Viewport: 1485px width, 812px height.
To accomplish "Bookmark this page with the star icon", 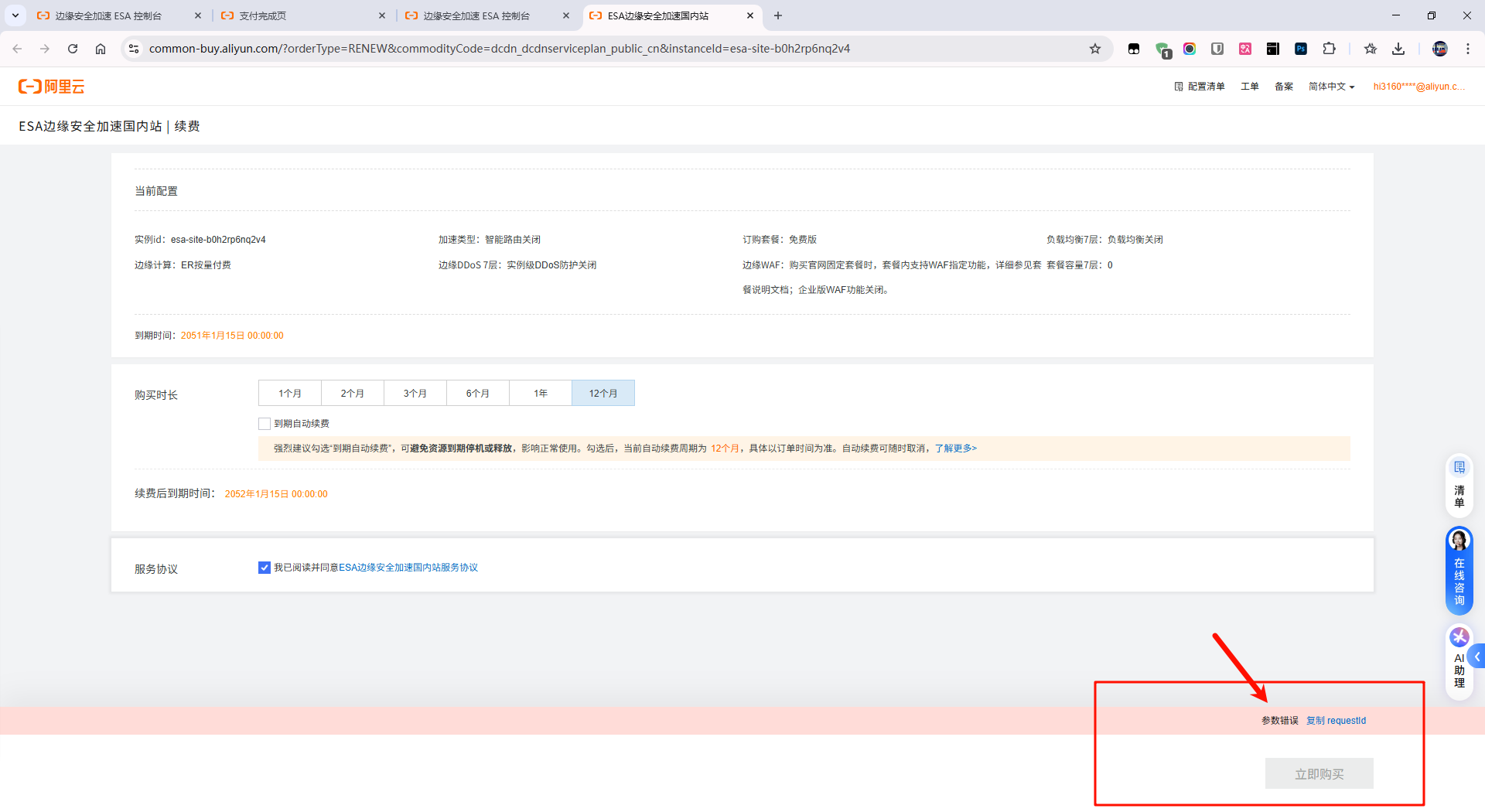I will [1094, 49].
